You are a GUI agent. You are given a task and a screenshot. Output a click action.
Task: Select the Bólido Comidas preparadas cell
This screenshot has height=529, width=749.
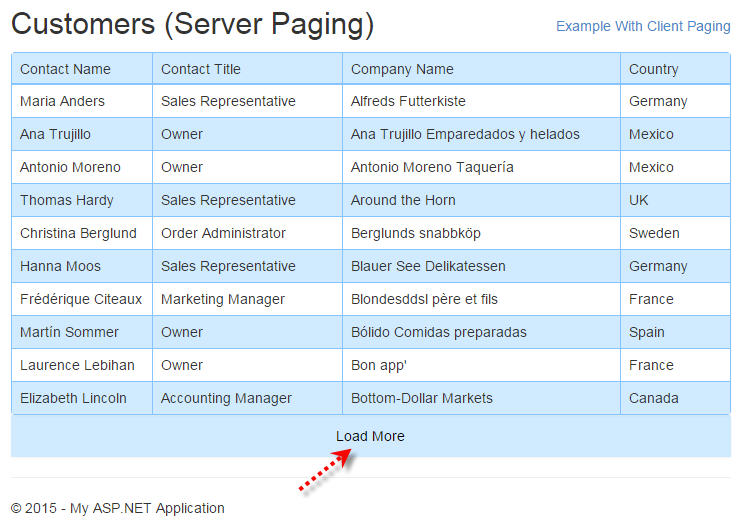tap(482, 332)
